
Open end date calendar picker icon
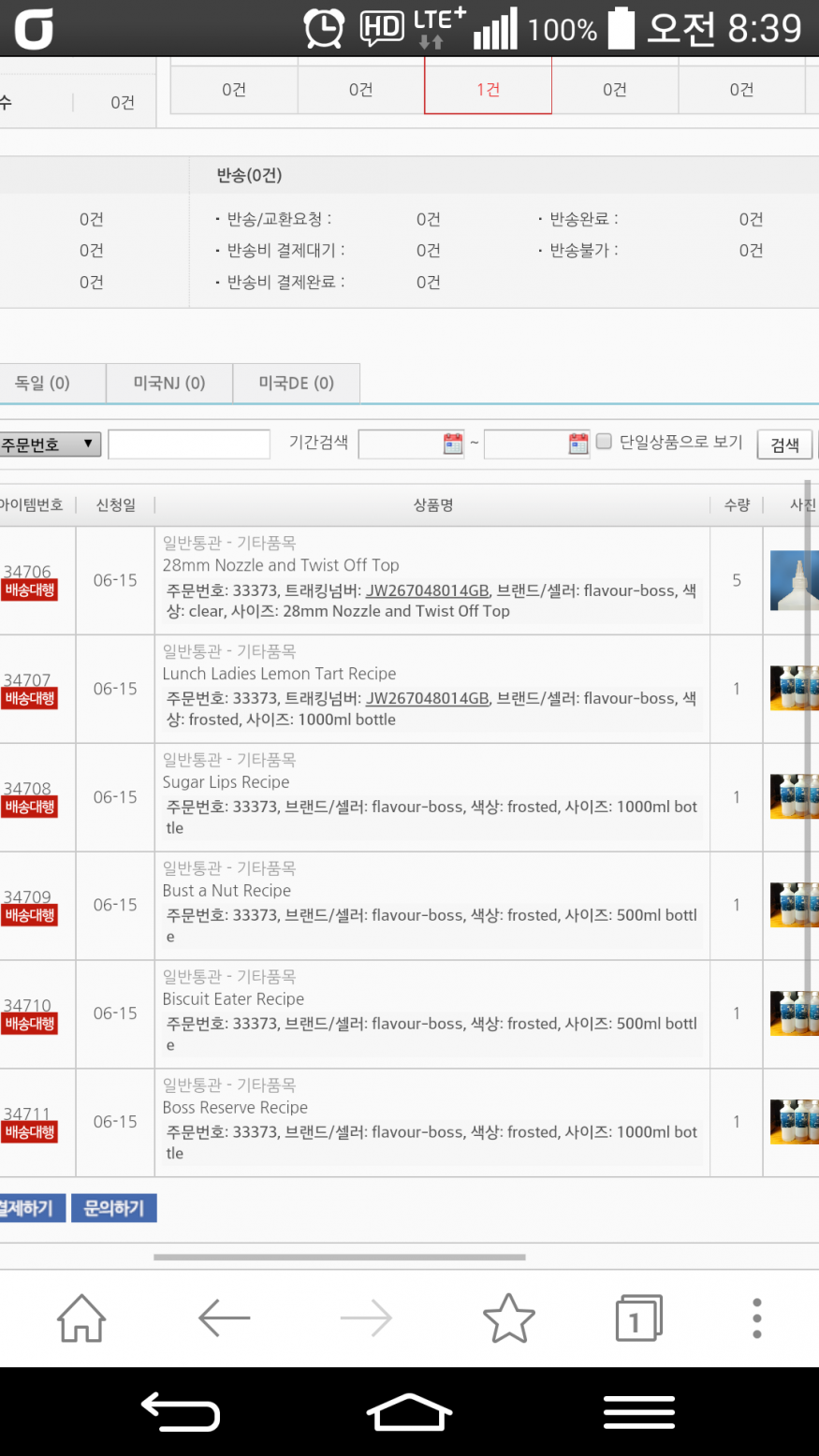[578, 444]
